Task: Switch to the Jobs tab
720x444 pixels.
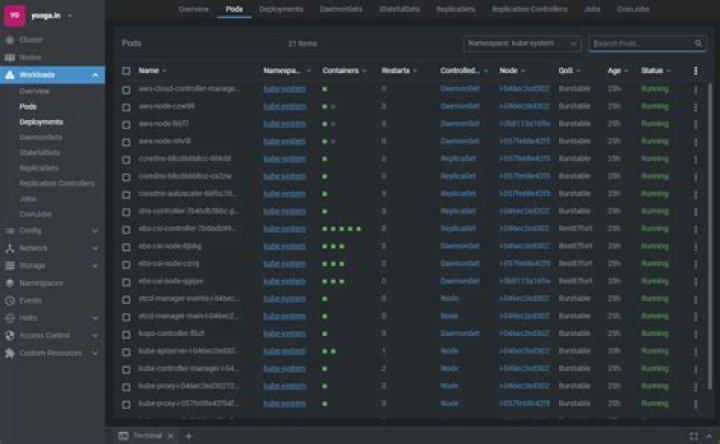Action: (592, 9)
